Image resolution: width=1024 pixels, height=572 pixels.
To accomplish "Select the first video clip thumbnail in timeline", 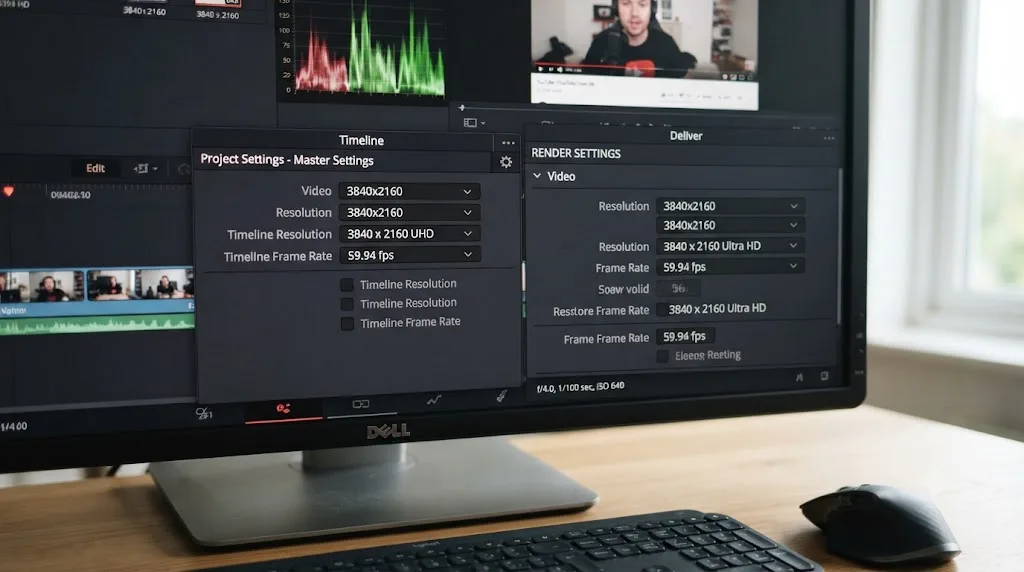I will coord(42,286).
